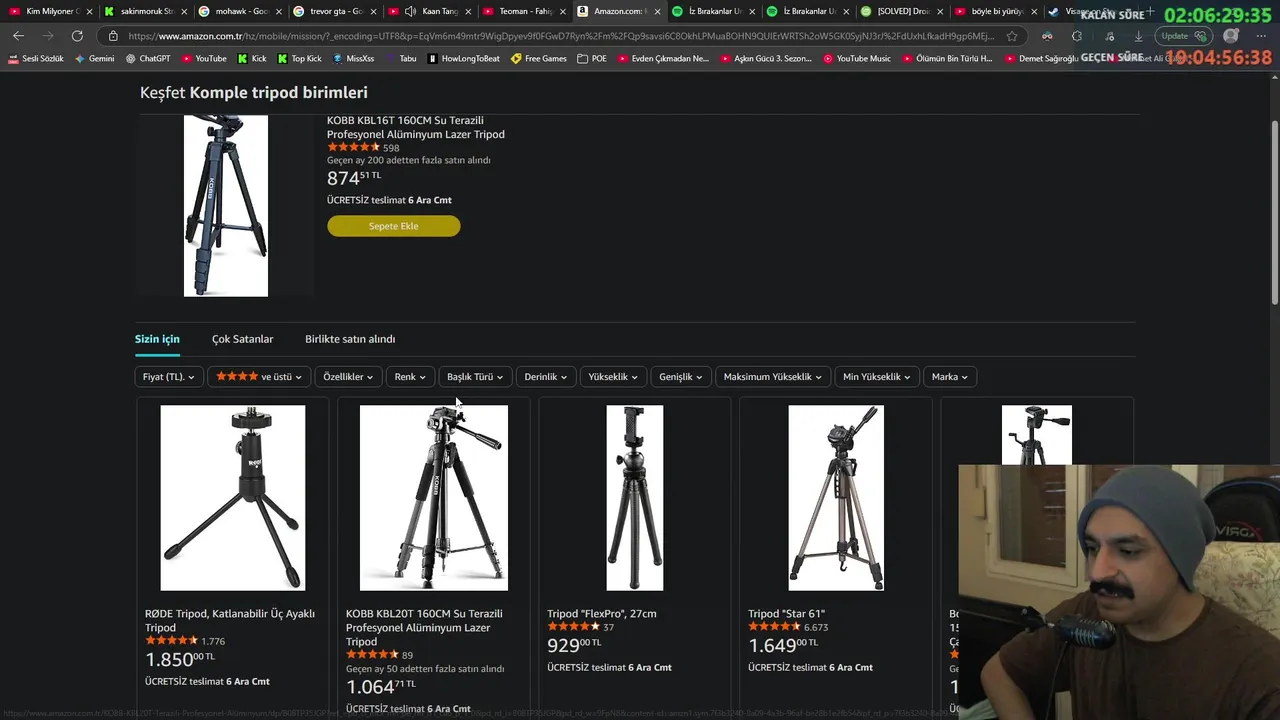Open MissXss bookmark
The height and width of the screenshot is (720, 1280).
tap(353, 59)
